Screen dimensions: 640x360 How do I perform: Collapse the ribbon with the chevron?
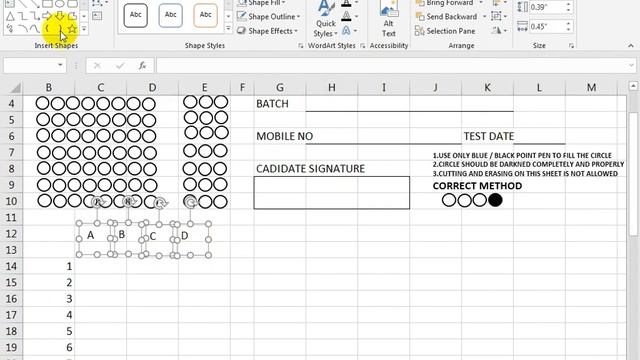tap(631, 46)
